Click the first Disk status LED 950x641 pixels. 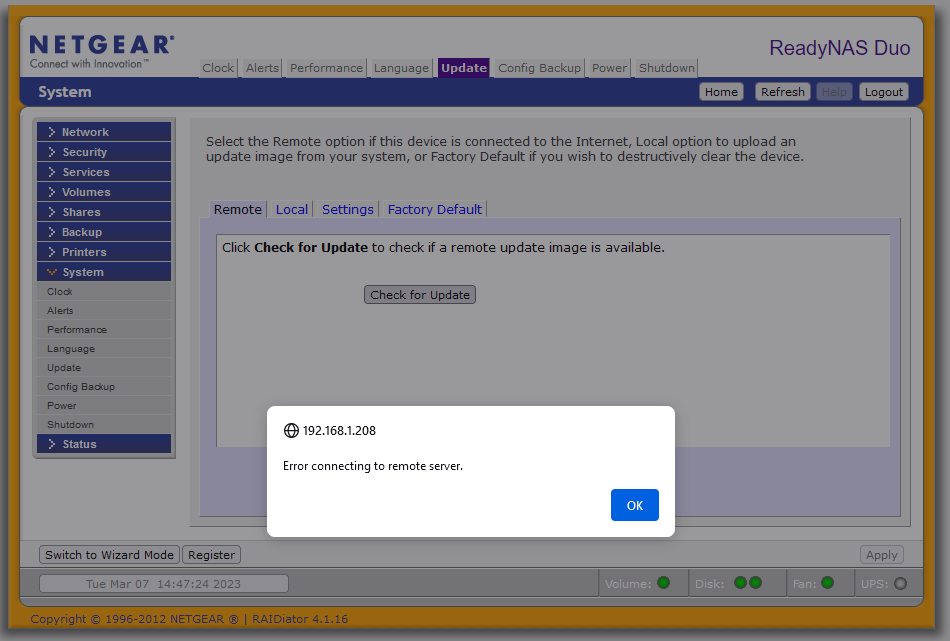[x=740, y=583]
